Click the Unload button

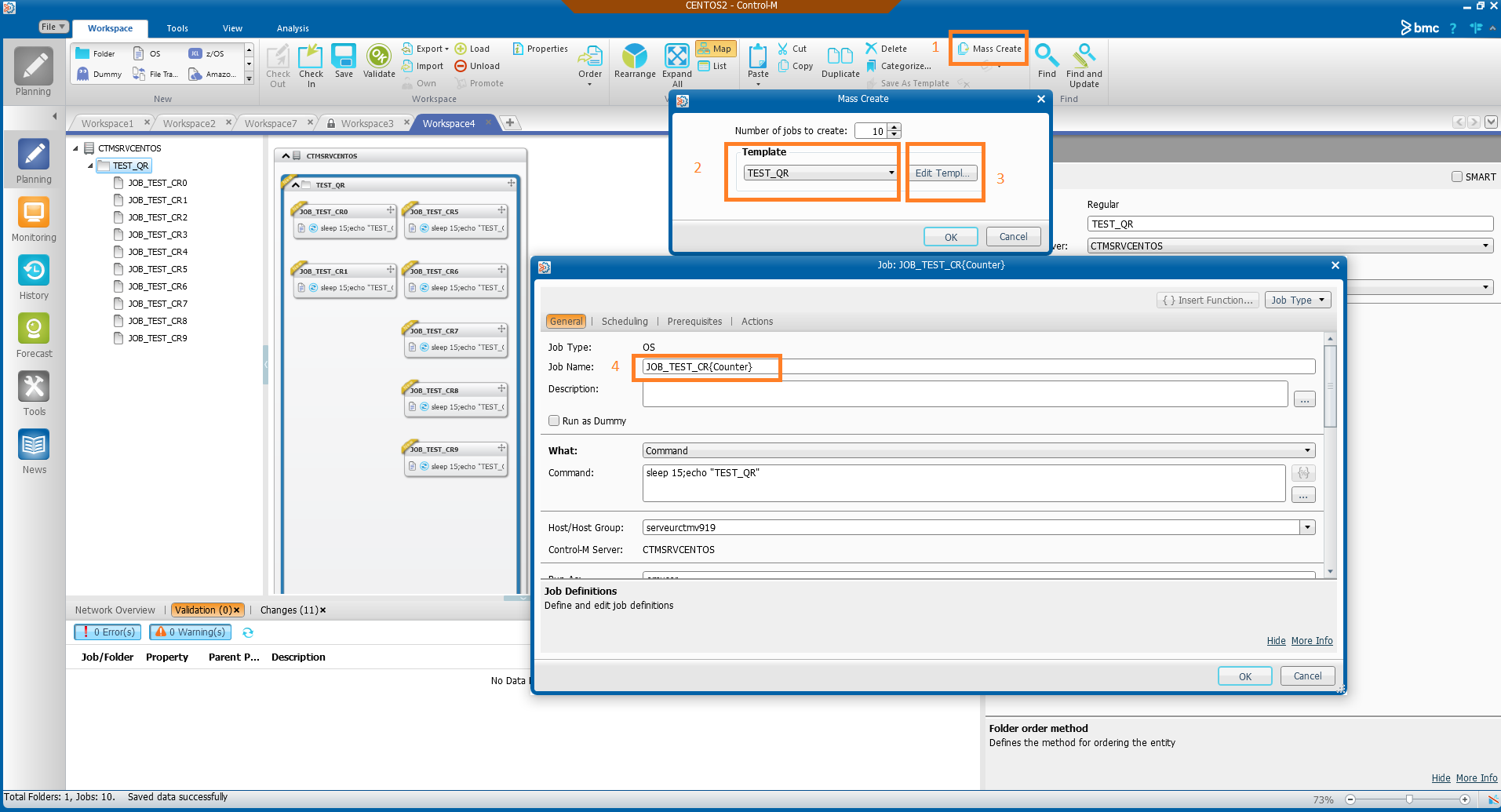click(x=477, y=66)
